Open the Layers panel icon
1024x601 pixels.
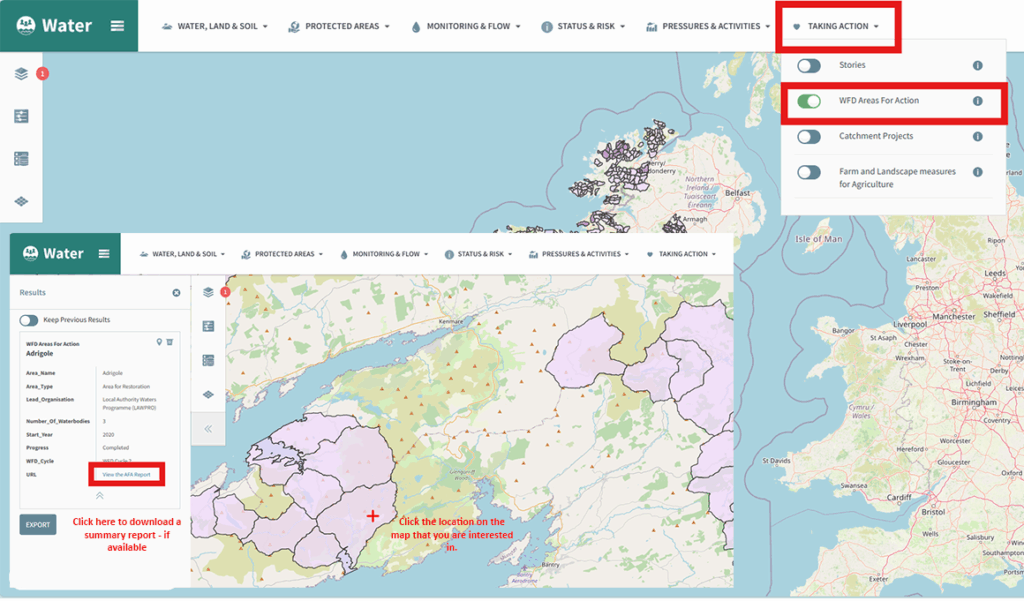pos(22,73)
